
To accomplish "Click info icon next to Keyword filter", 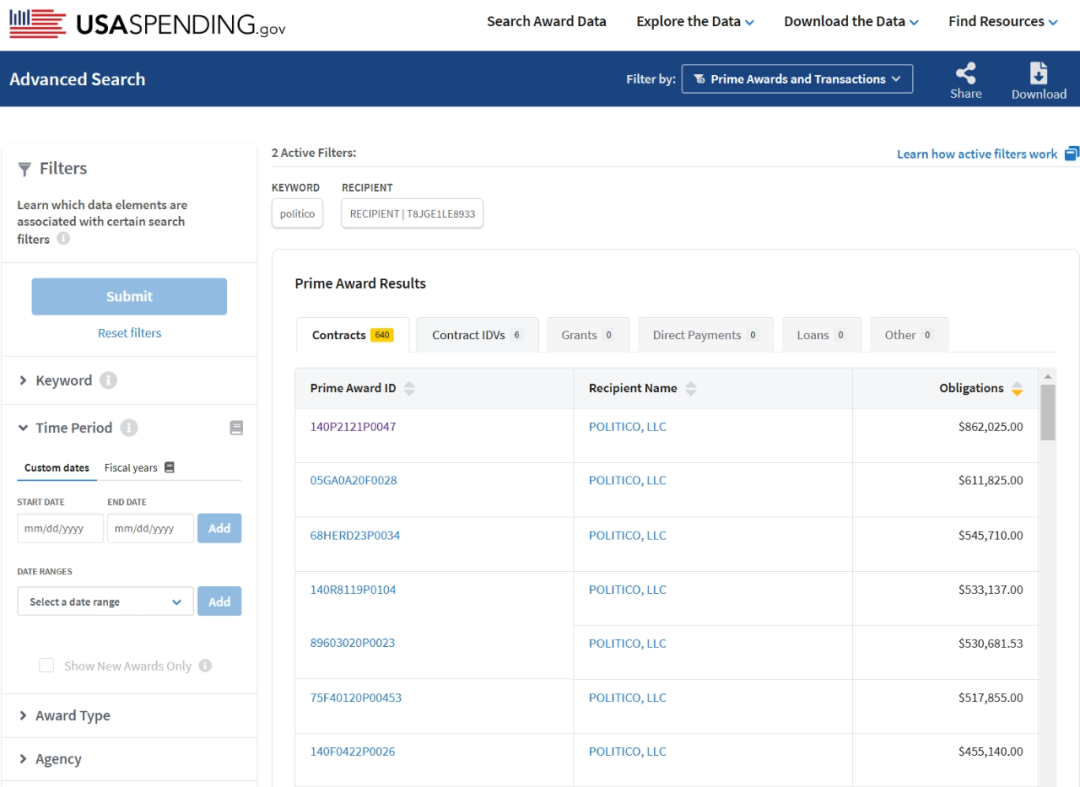I will tap(108, 380).
